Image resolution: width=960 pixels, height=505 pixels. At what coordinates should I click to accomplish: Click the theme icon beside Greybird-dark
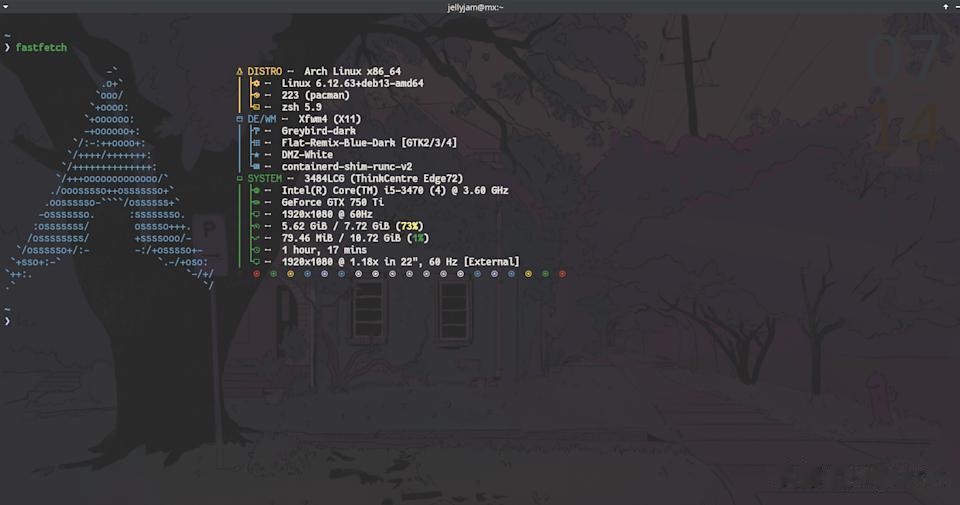coord(256,131)
